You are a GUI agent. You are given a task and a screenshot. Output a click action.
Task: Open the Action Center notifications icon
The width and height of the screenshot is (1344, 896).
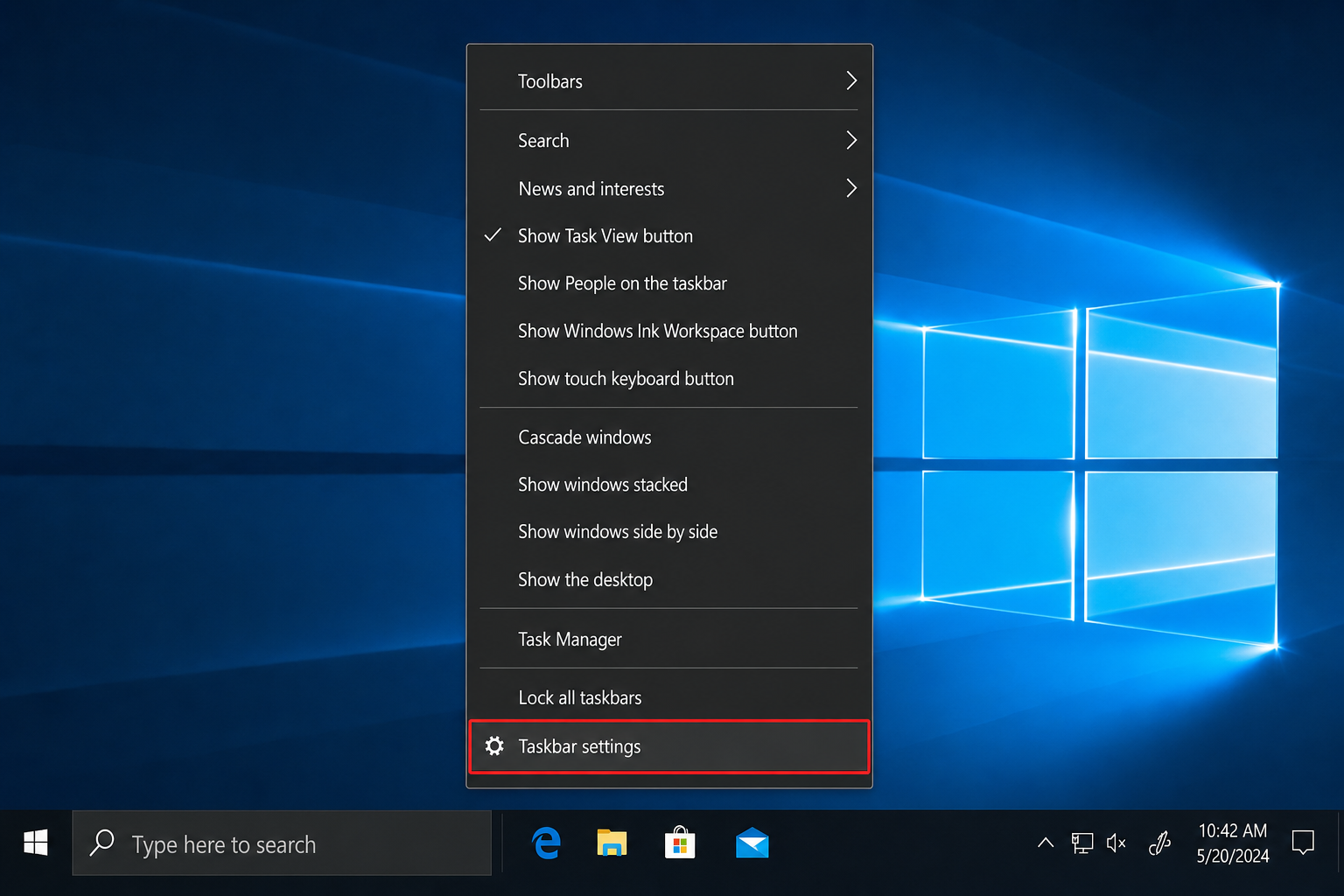(x=1303, y=843)
